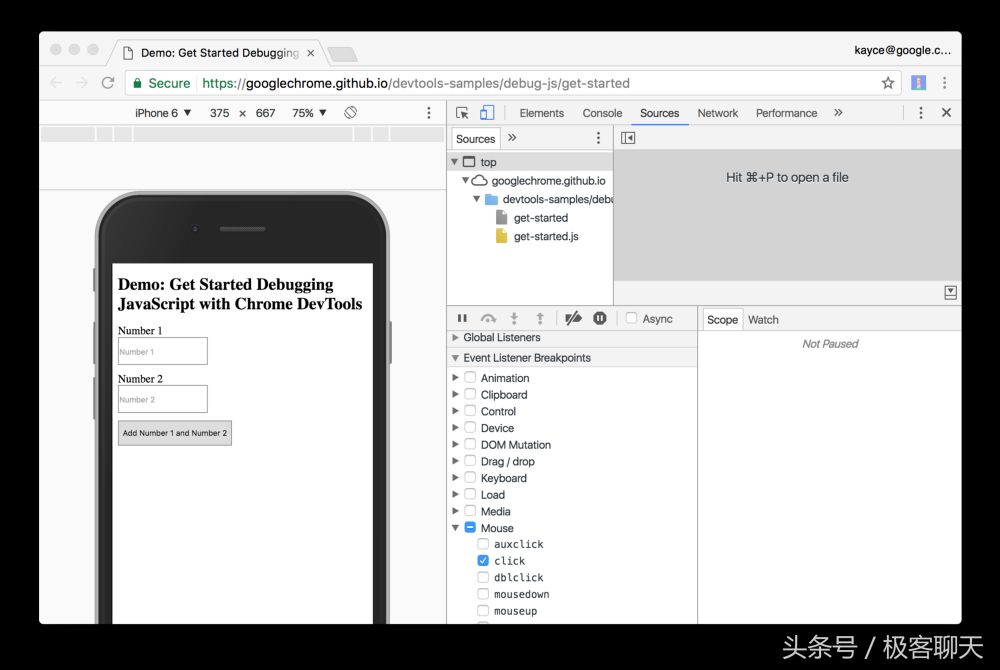The width and height of the screenshot is (1000, 670).
Task: Expand the Global Listeners section
Action: tap(455, 337)
